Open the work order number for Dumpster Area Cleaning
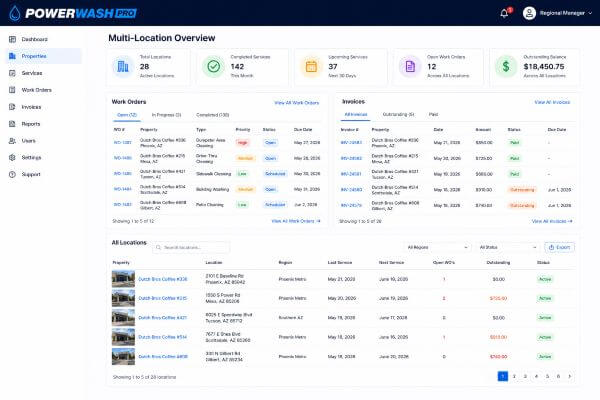This screenshot has height=400, width=600. (x=123, y=142)
